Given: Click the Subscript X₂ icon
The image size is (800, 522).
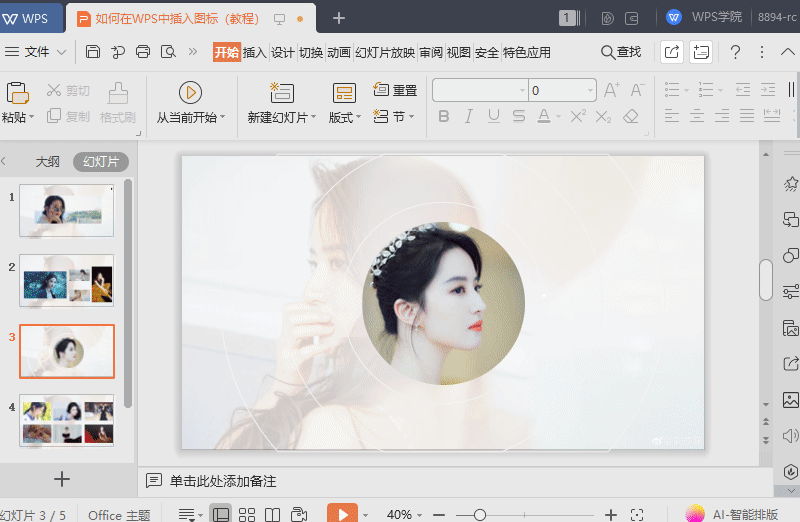Looking at the screenshot, I should coord(603,117).
